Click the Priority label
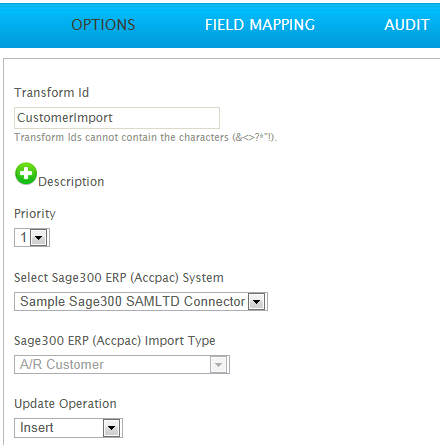 pyautogui.click(x=35, y=214)
